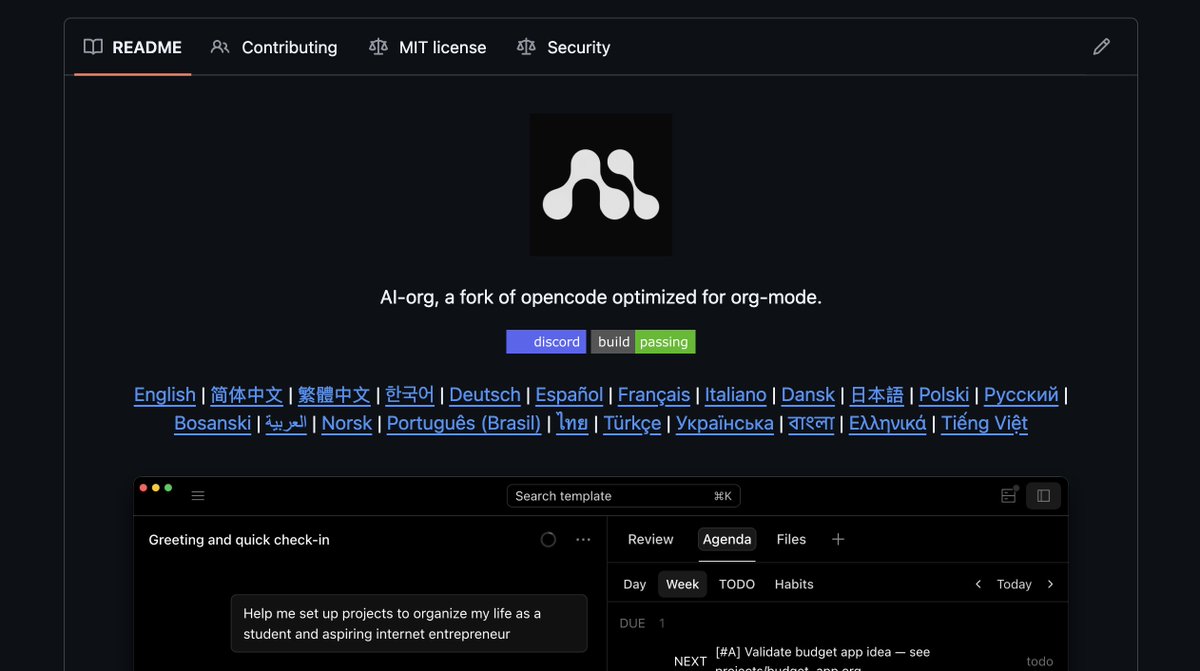Click the hamburger menu icon in app screenshot
This screenshot has width=1200, height=671.
pyautogui.click(x=198, y=496)
